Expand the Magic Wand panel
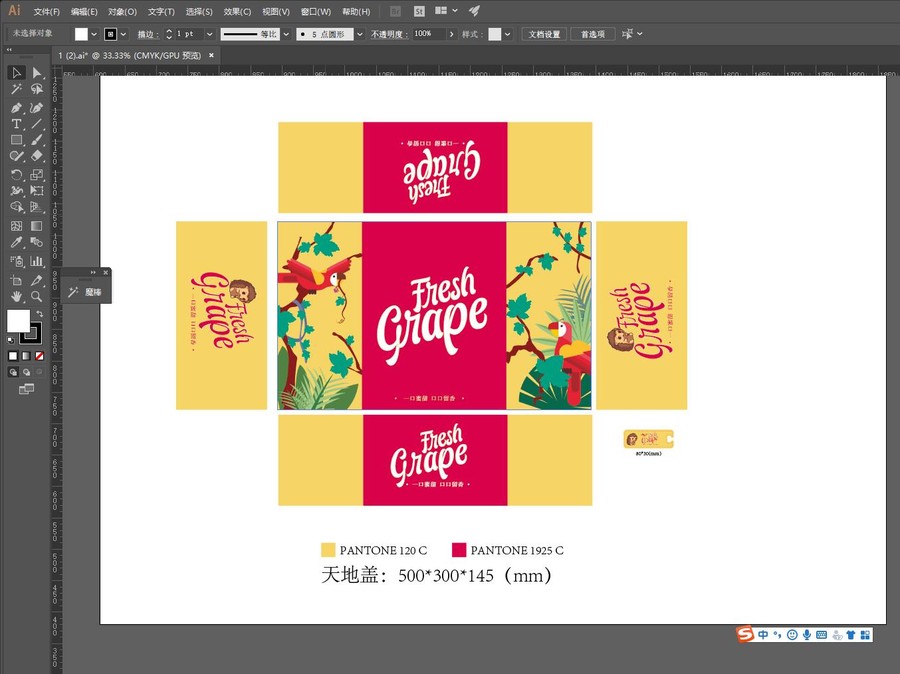Image resolution: width=900 pixels, height=674 pixels. tap(93, 272)
